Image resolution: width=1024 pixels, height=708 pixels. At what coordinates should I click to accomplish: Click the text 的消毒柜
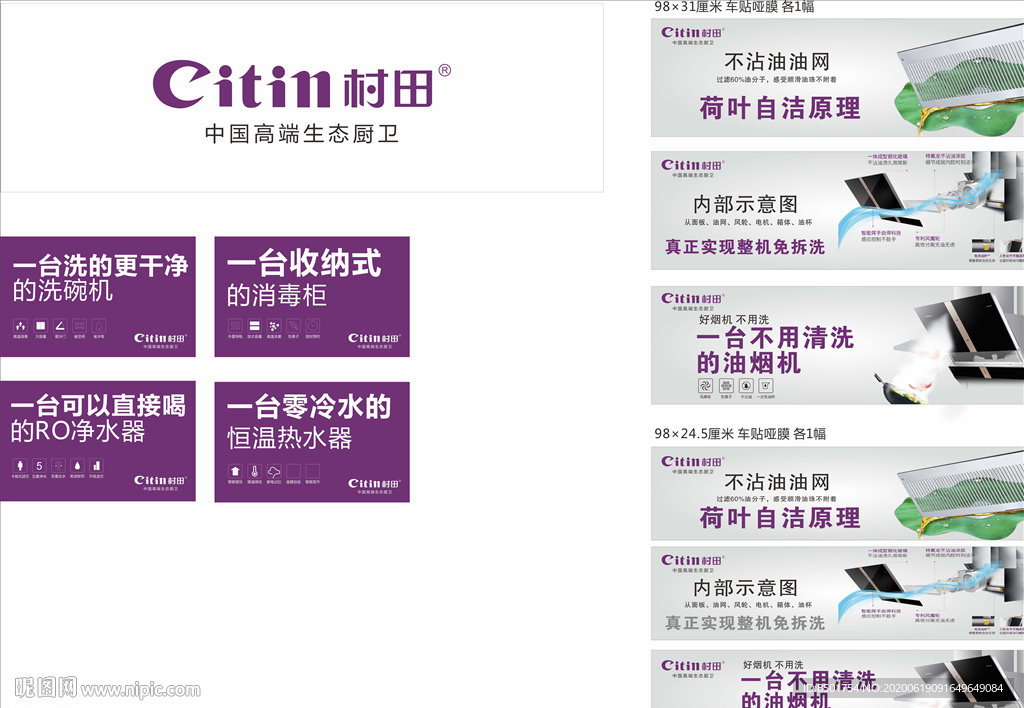(277, 295)
